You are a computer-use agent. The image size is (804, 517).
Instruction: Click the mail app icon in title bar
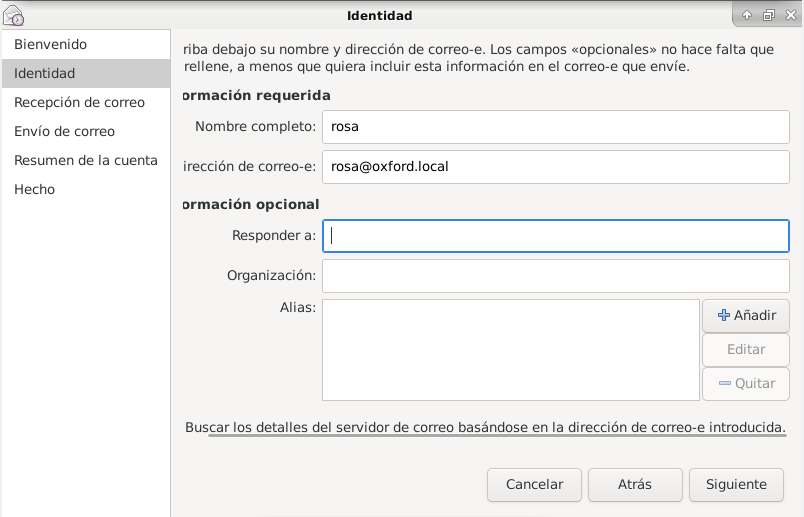point(14,15)
